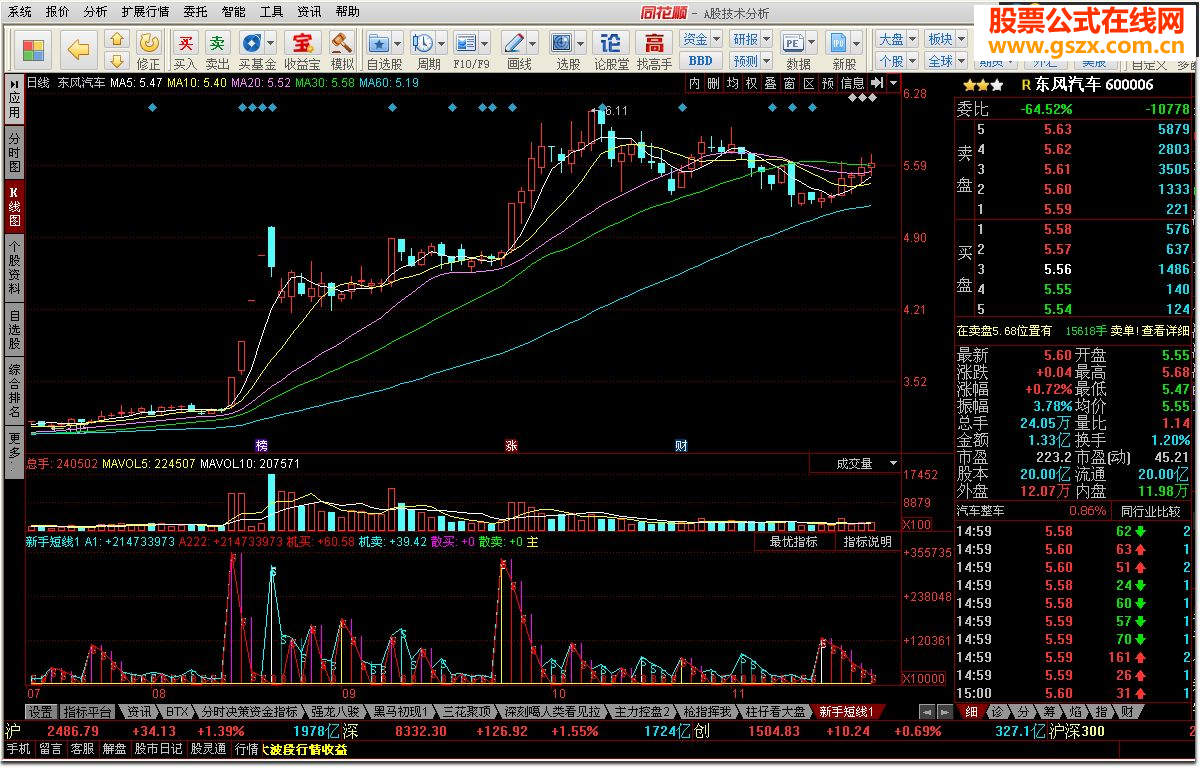The height and width of the screenshot is (768, 1201).
Task: Toggle the 预 forecast button
Action: pos(827,84)
